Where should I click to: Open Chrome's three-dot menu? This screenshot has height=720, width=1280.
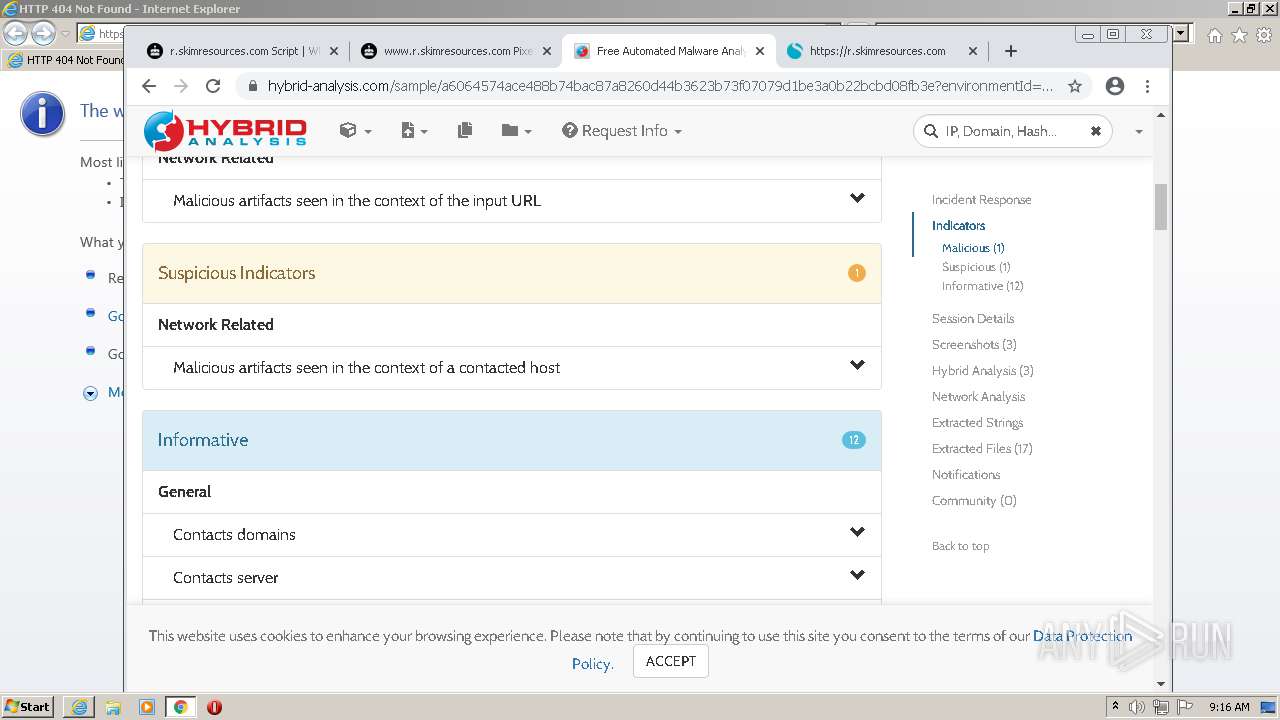click(x=1147, y=86)
